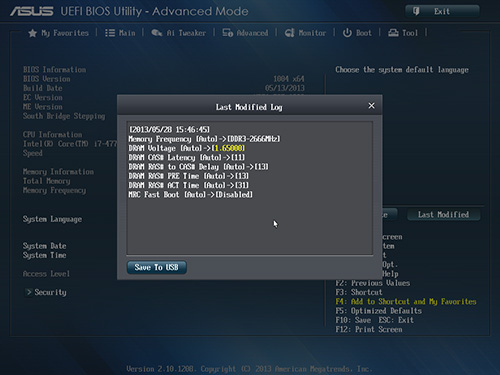Click the F2: Previous Values hint

pos(373,283)
